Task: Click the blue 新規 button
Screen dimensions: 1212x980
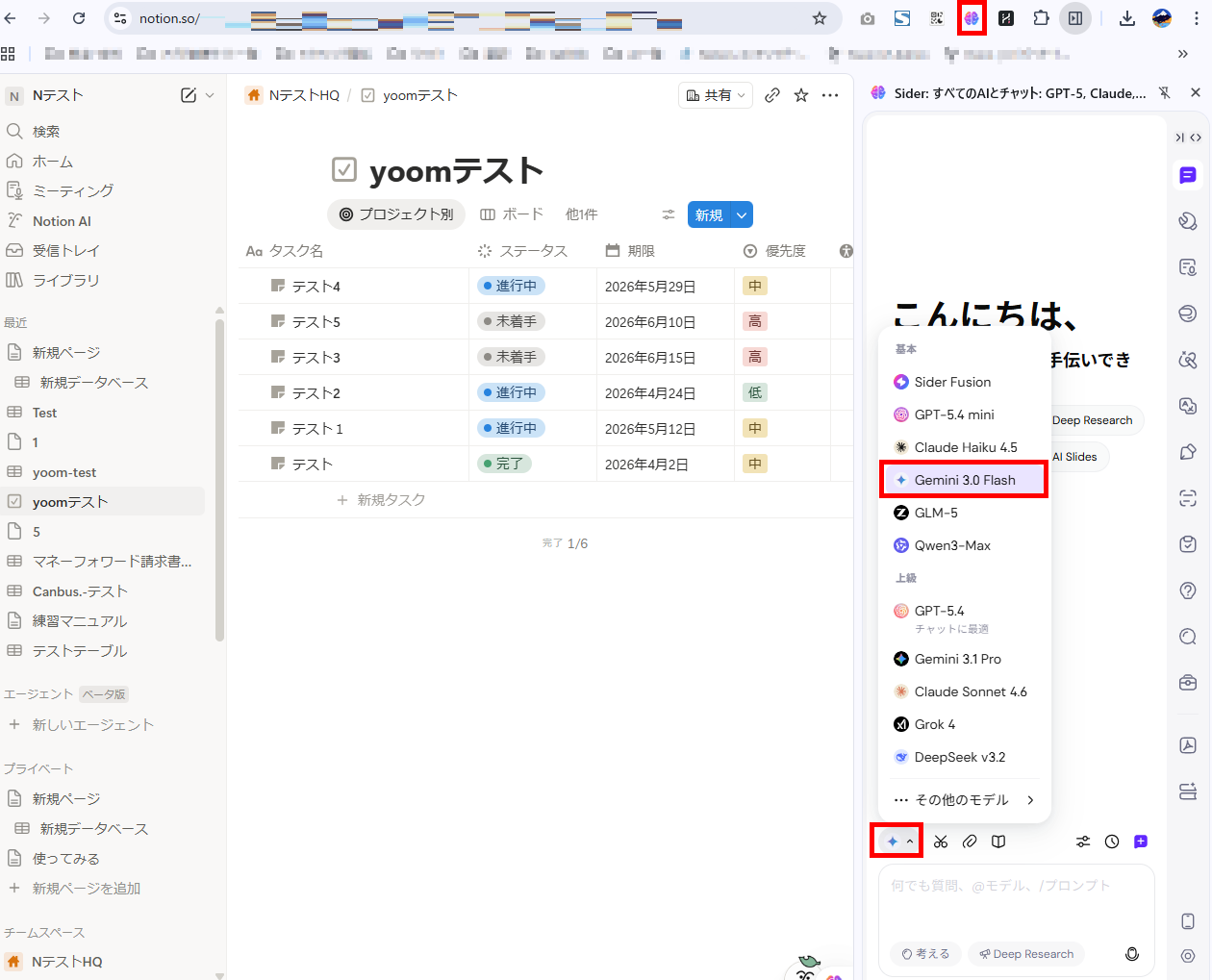Action: [x=709, y=214]
